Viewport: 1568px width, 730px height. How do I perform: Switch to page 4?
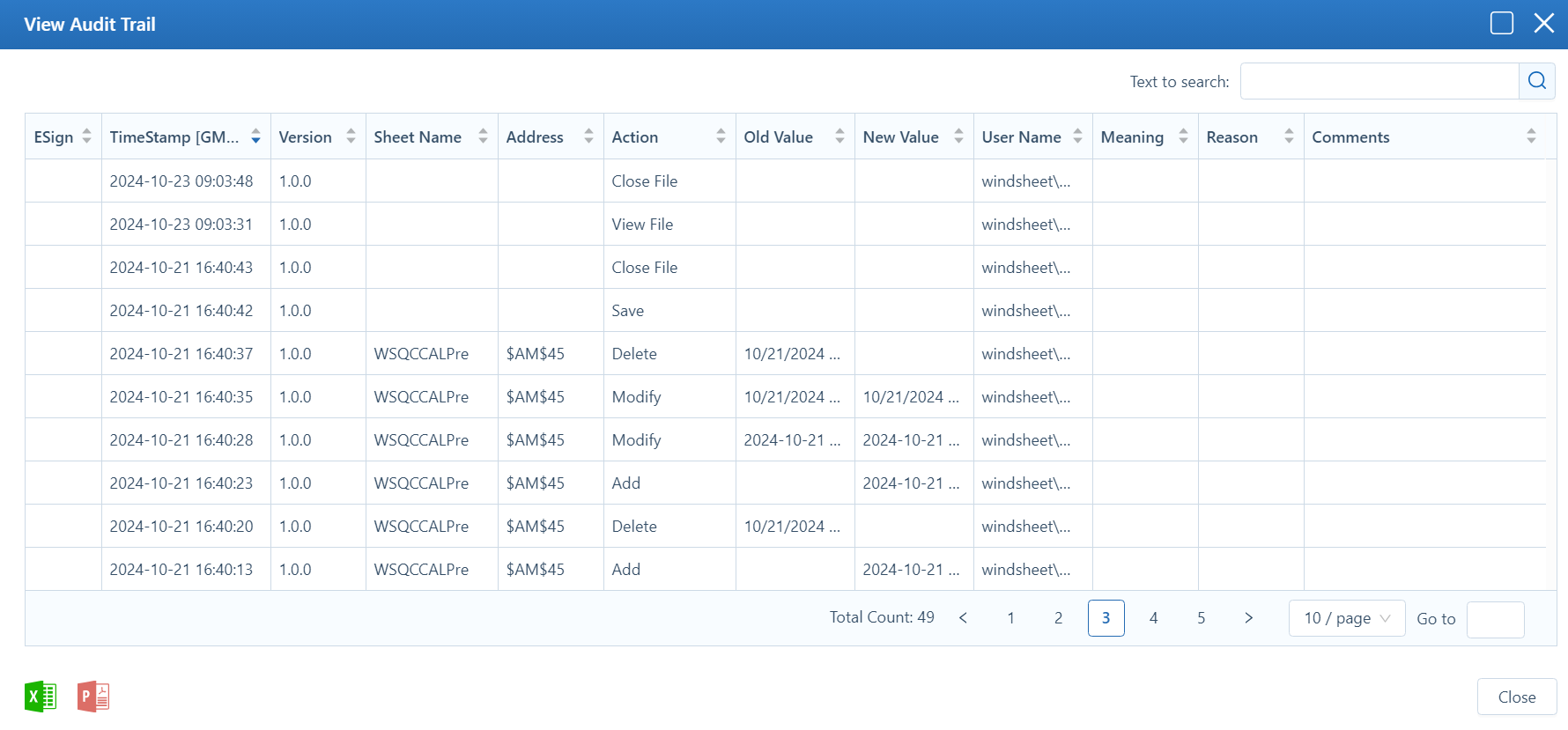[x=1153, y=618]
